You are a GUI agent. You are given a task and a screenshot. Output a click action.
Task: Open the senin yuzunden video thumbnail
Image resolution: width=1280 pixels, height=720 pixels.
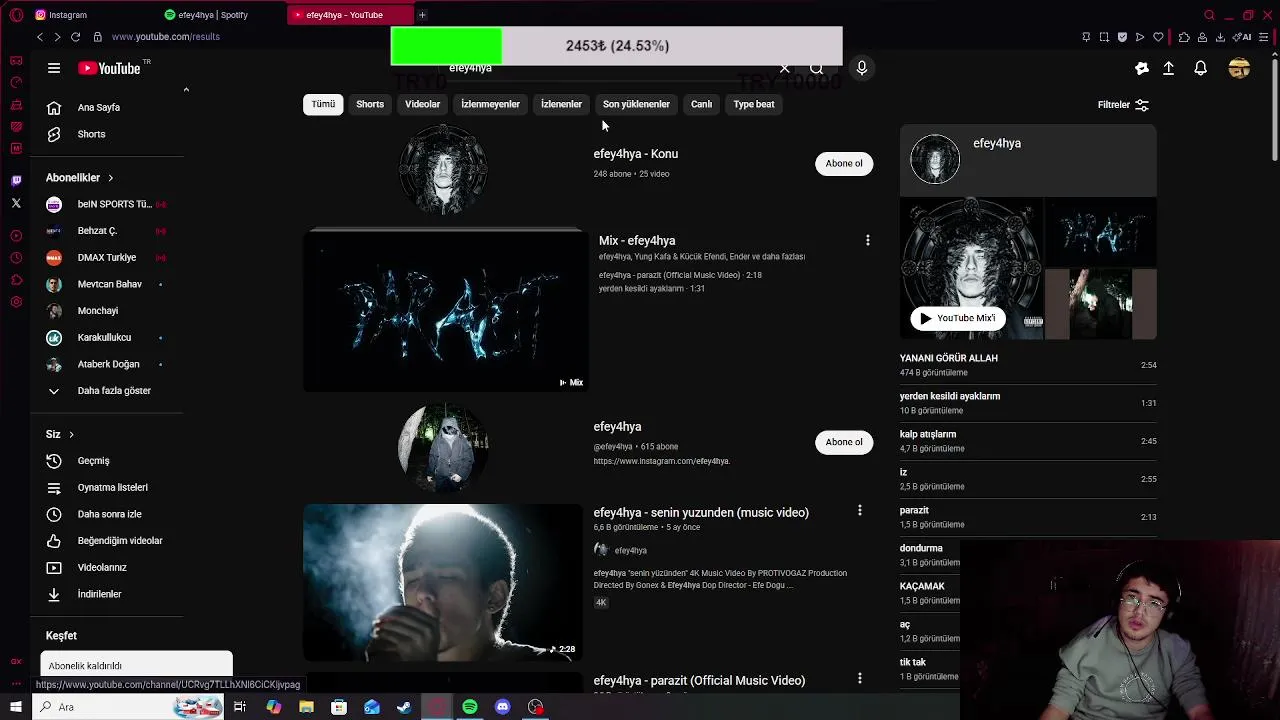coord(442,582)
